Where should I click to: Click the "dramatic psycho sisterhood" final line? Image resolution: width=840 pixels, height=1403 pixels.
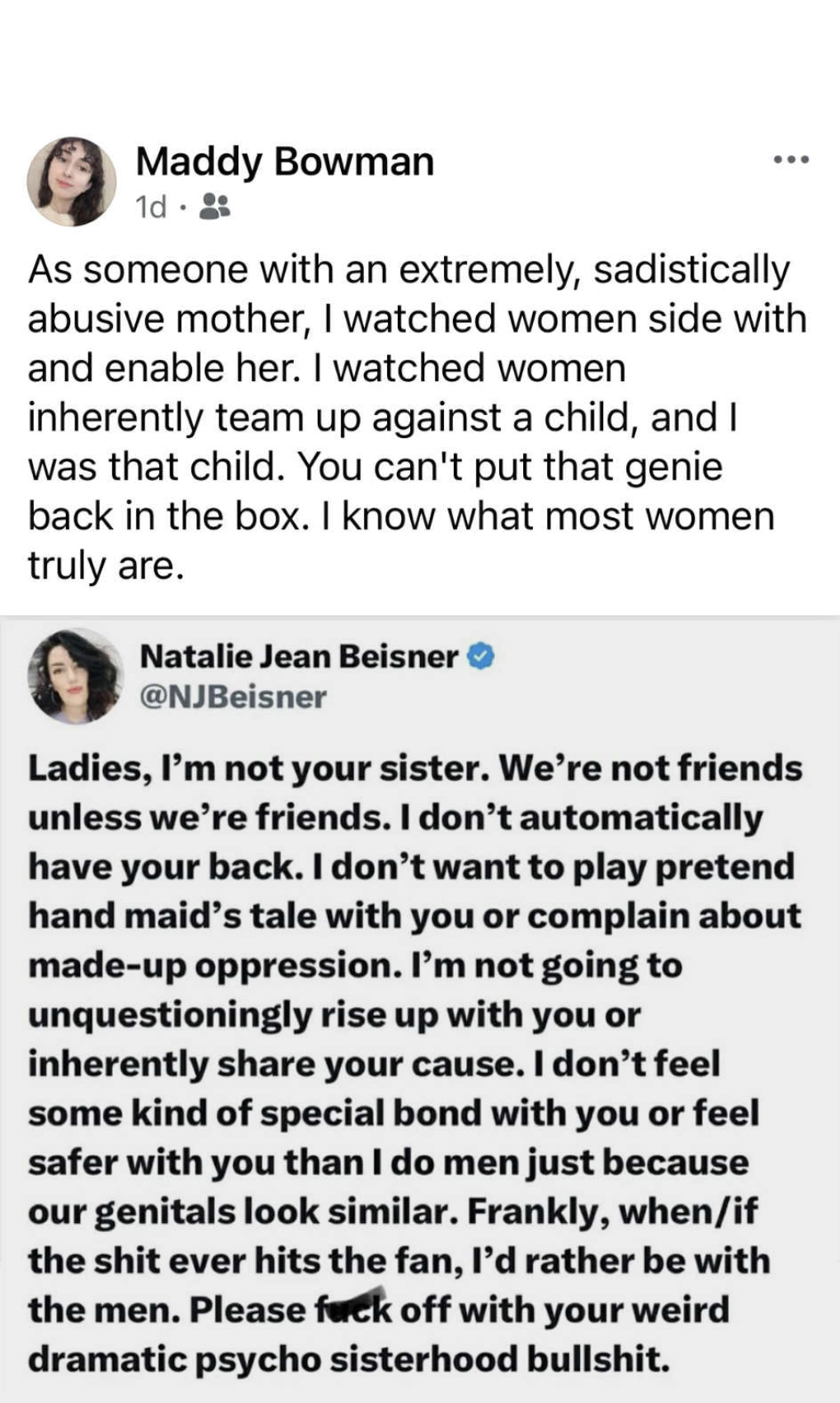348,1359
